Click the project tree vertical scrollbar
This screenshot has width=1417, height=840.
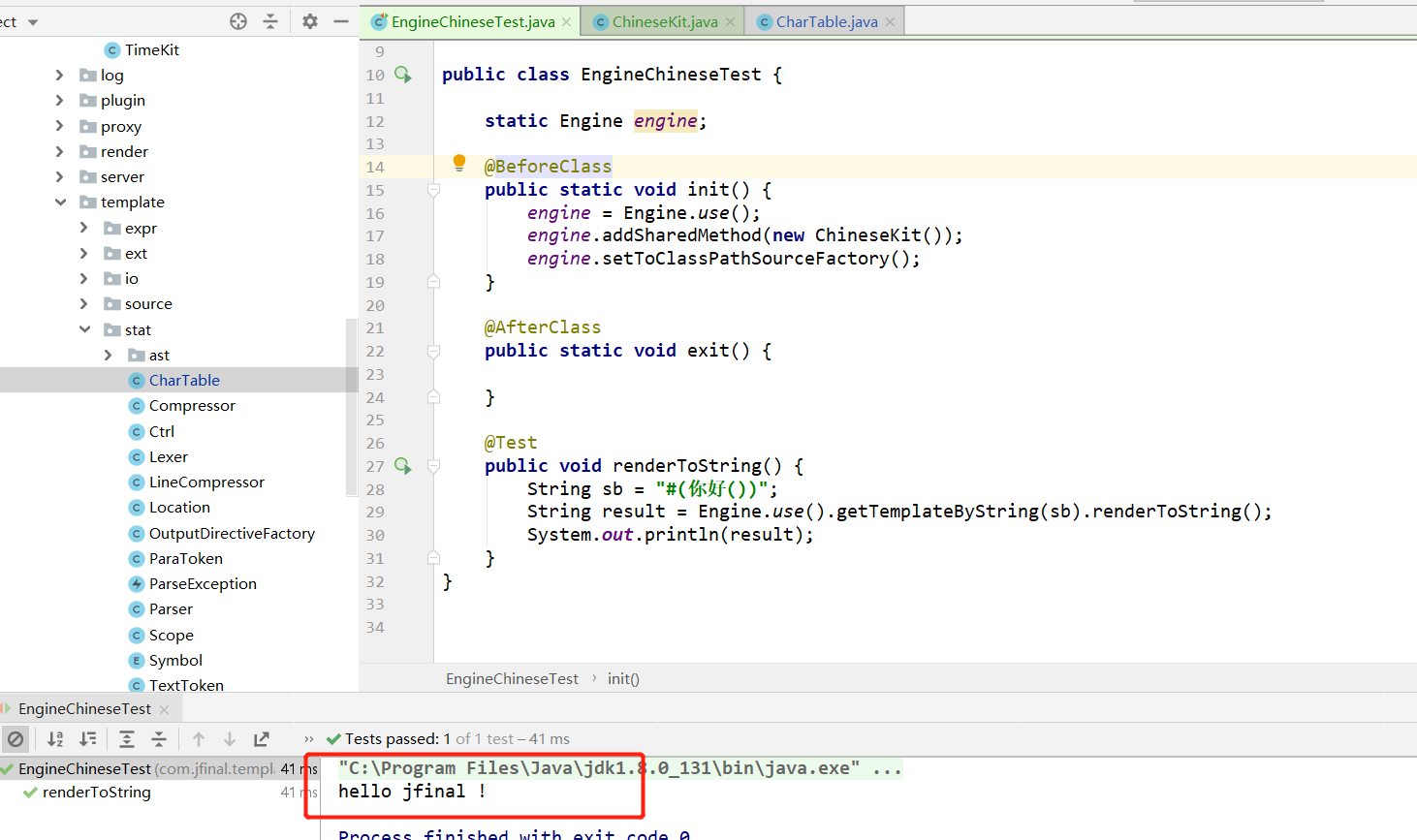[x=352, y=407]
